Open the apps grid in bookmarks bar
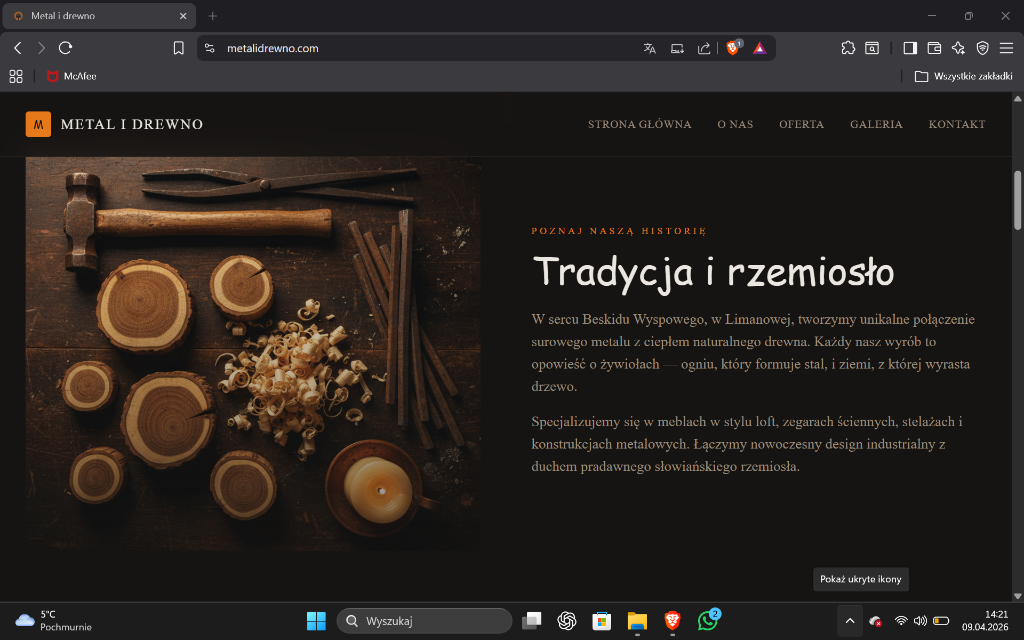This screenshot has height=640, width=1024. [x=16, y=76]
